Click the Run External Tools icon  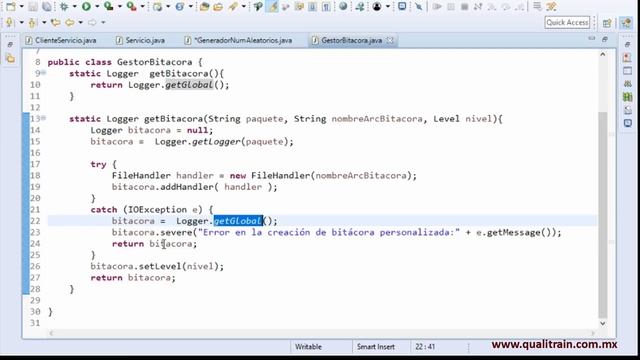click(131, 6)
